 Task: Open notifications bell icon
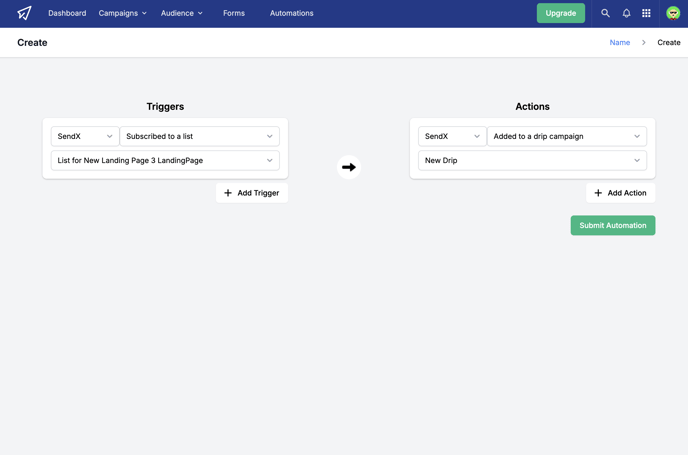click(x=626, y=13)
